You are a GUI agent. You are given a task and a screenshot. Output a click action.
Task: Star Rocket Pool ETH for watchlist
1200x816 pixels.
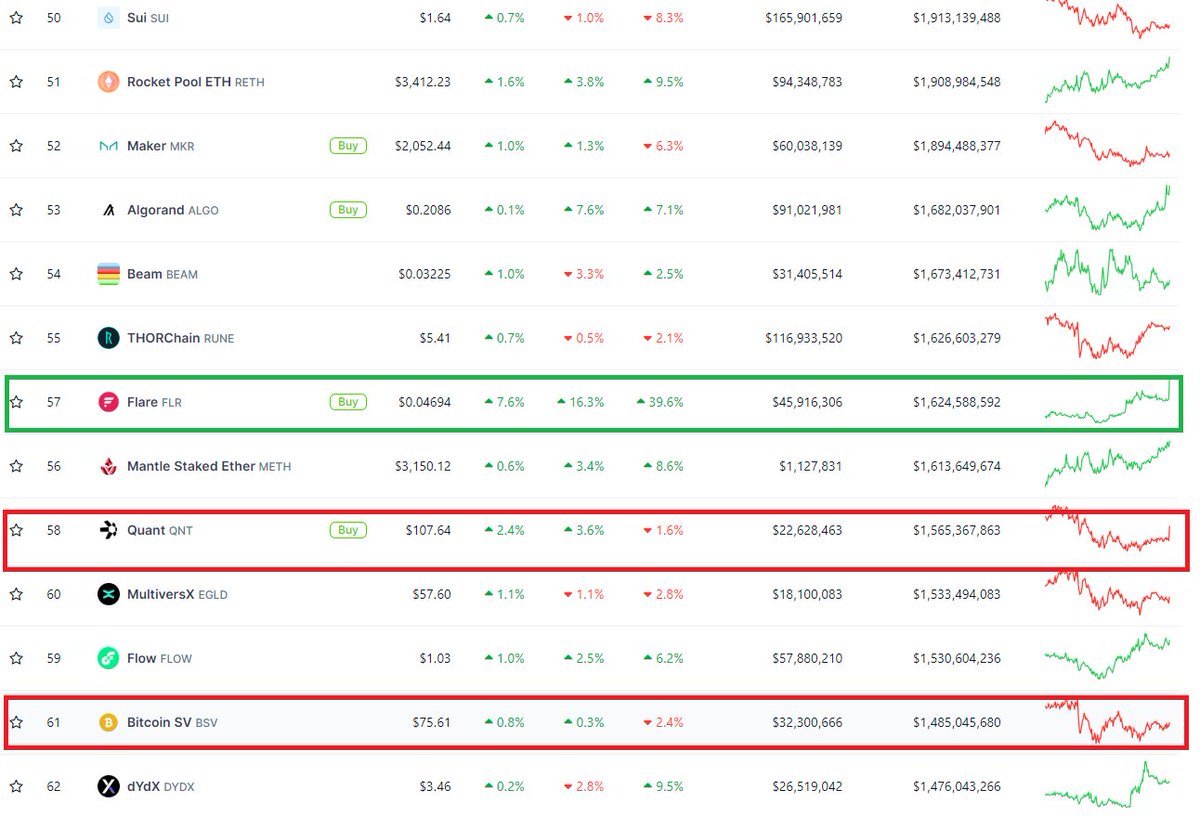(x=16, y=82)
